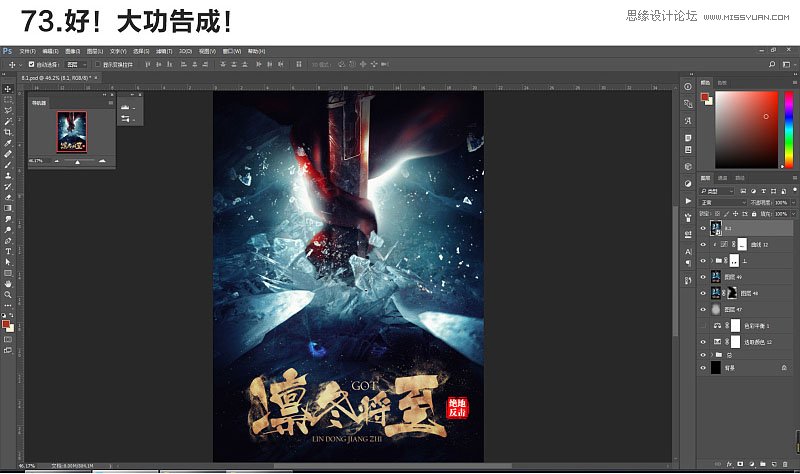Viewport: 800px width, 474px height.
Task: Click delete layer trash icon
Action: 785,464
